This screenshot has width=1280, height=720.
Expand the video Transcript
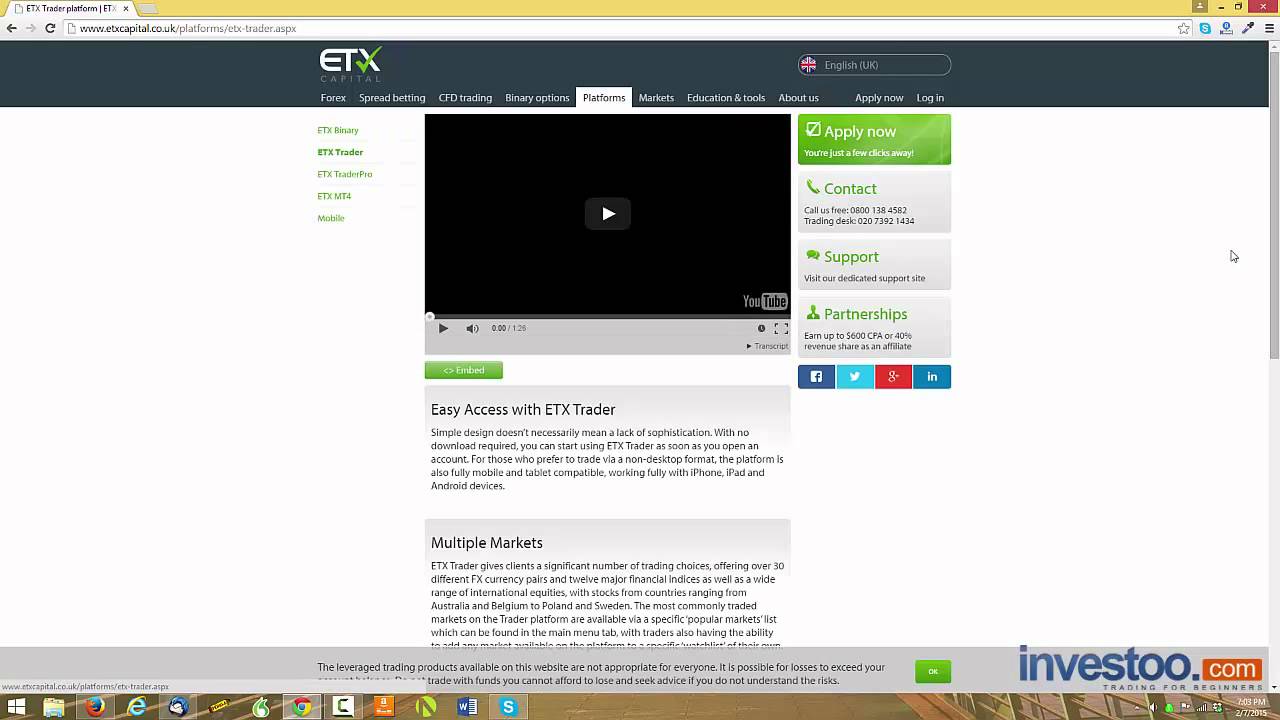click(767, 346)
